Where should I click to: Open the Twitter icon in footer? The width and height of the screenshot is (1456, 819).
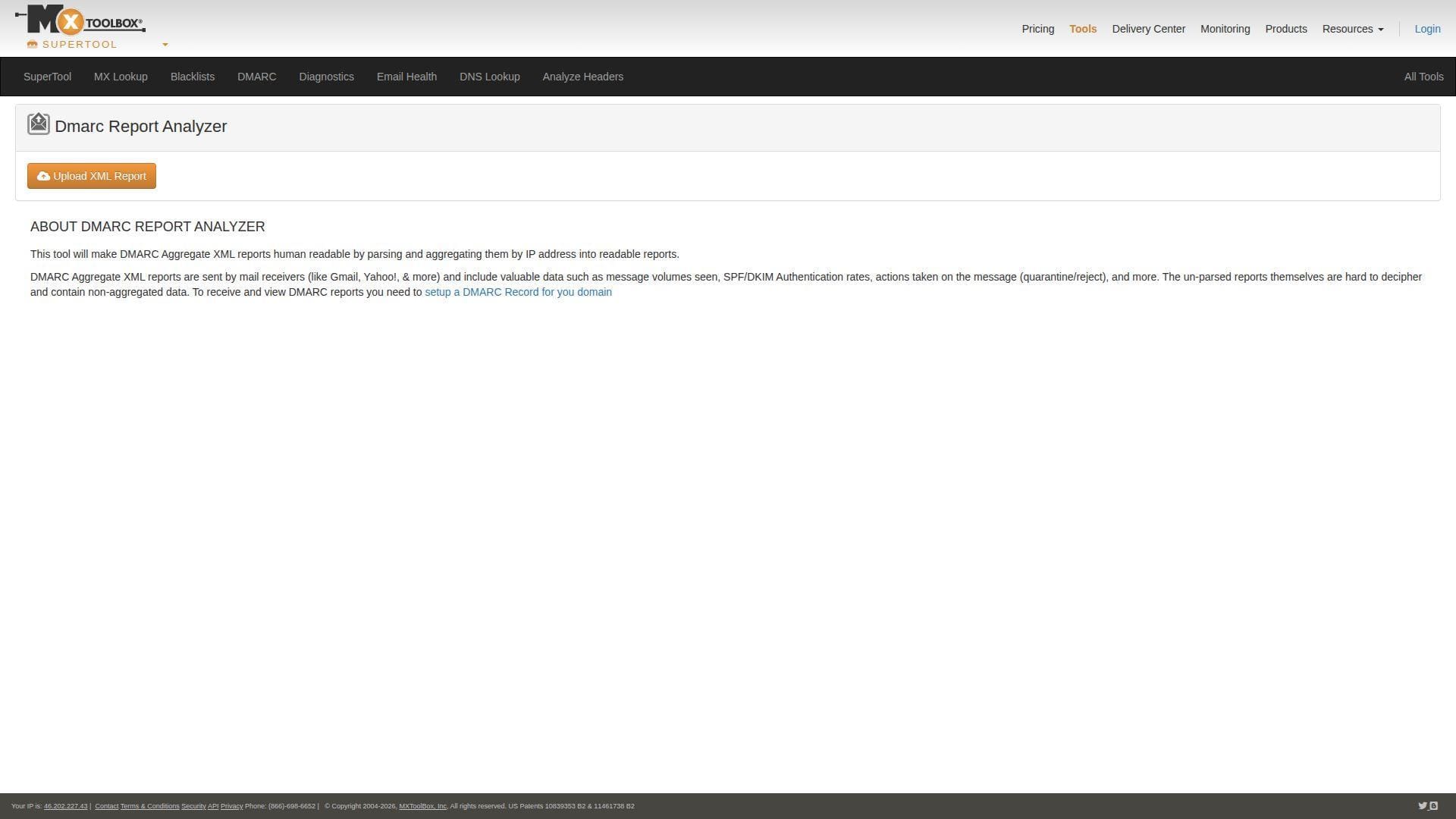(1423, 806)
